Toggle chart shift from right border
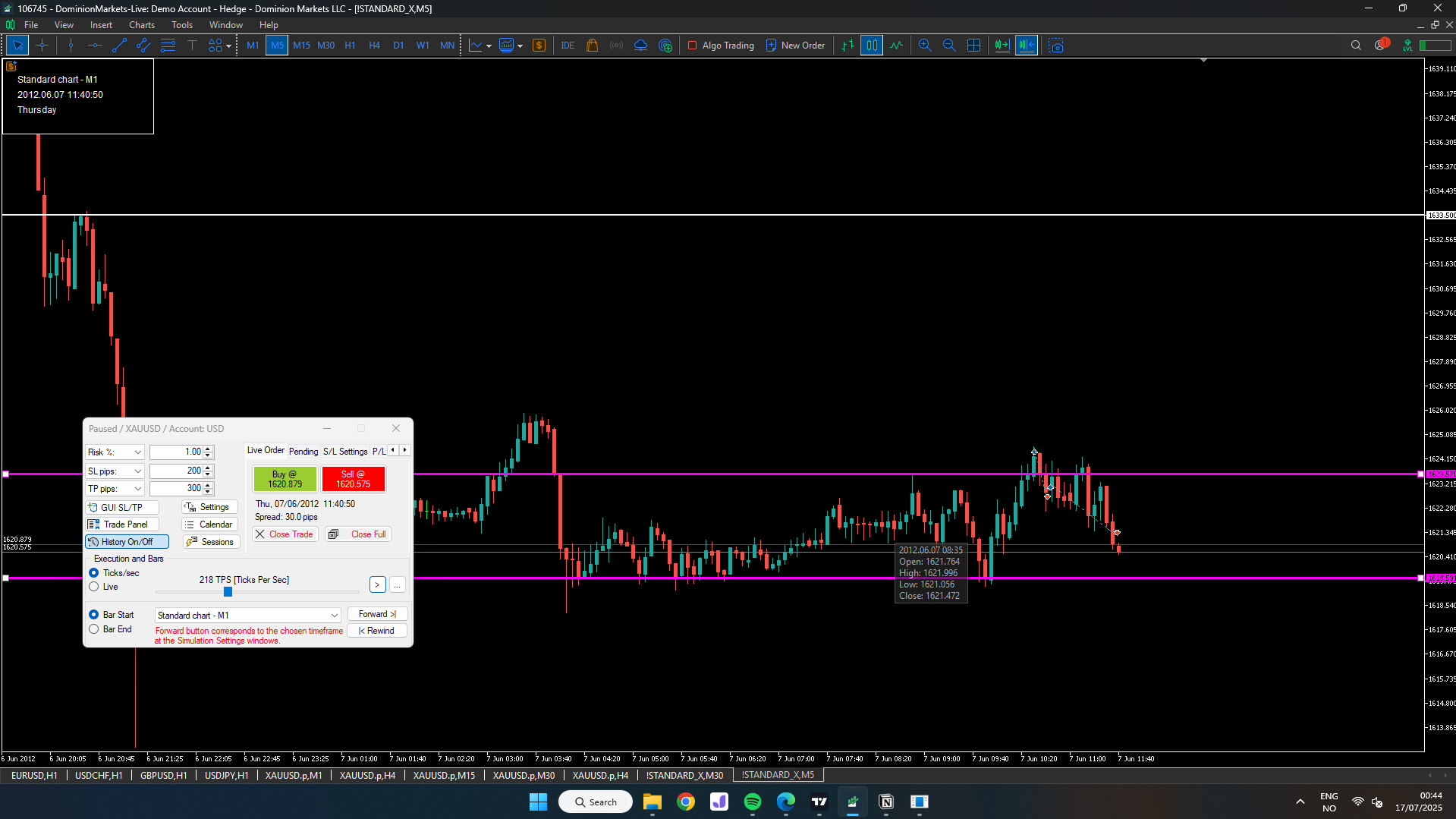The width and height of the screenshot is (1456, 819). pyautogui.click(x=1027, y=46)
